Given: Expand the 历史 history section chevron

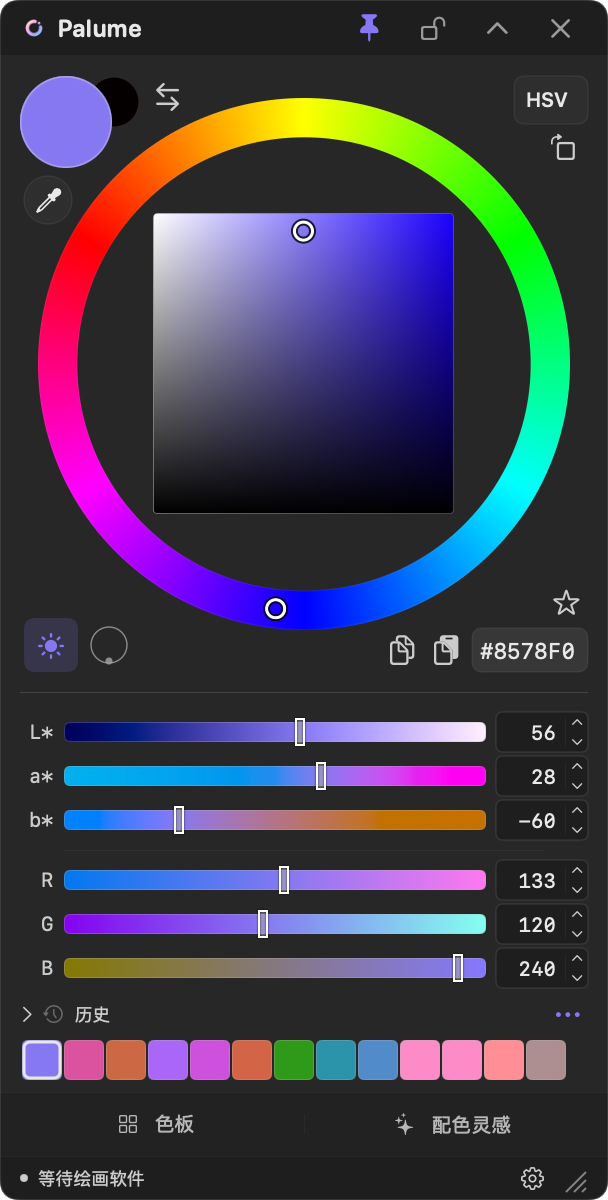Looking at the screenshot, I should pyautogui.click(x=27, y=1014).
